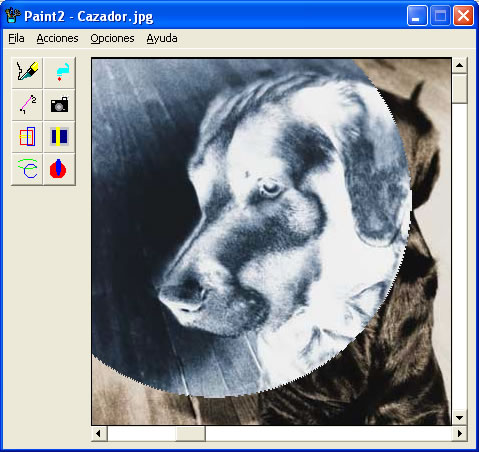Select the pencil and marker drawing tool
The width and height of the screenshot is (479, 452).
[27, 73]
